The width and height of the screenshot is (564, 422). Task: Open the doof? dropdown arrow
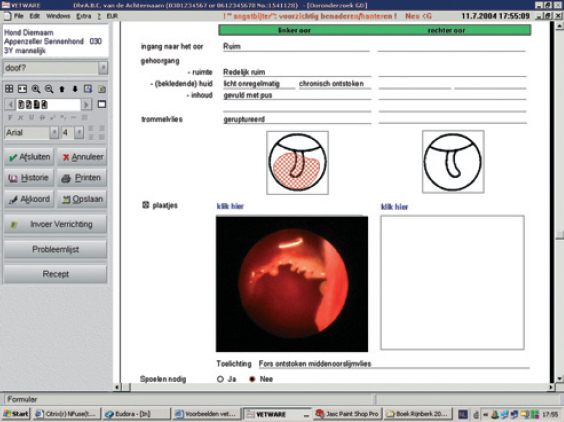(x=103, y=68)
